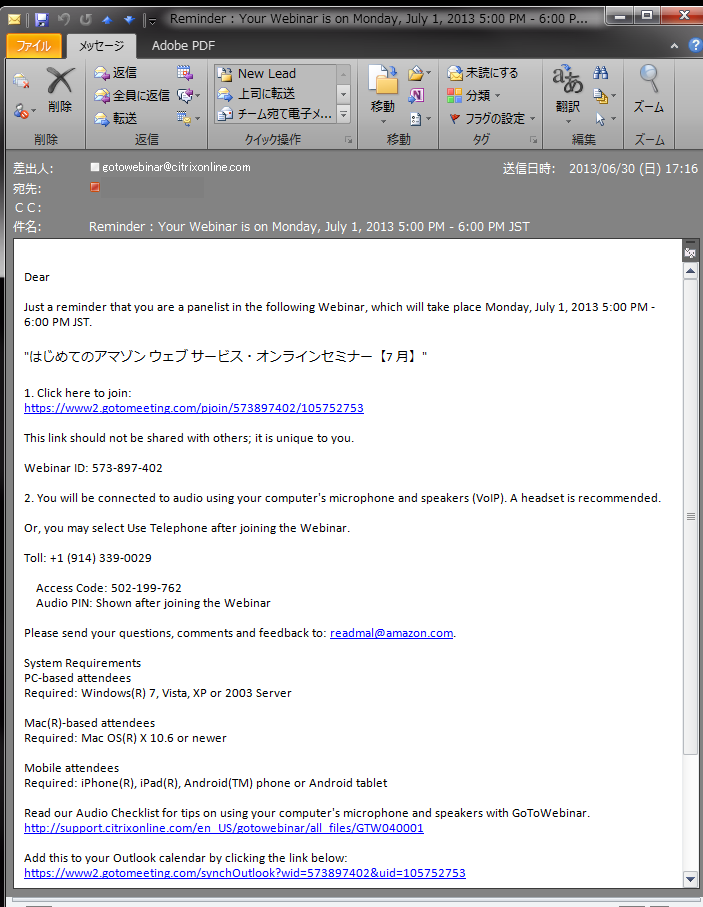
Task: Select the メッセージ ribbon tab
Action: pos(101,46)
